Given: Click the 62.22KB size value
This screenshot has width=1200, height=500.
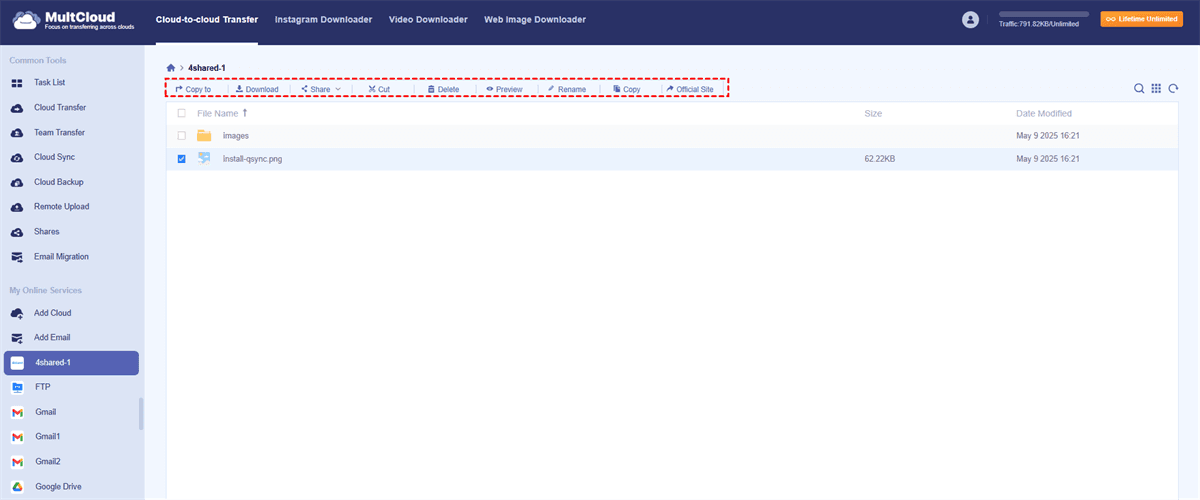Looking at the screenshot, I should point(879,159).
